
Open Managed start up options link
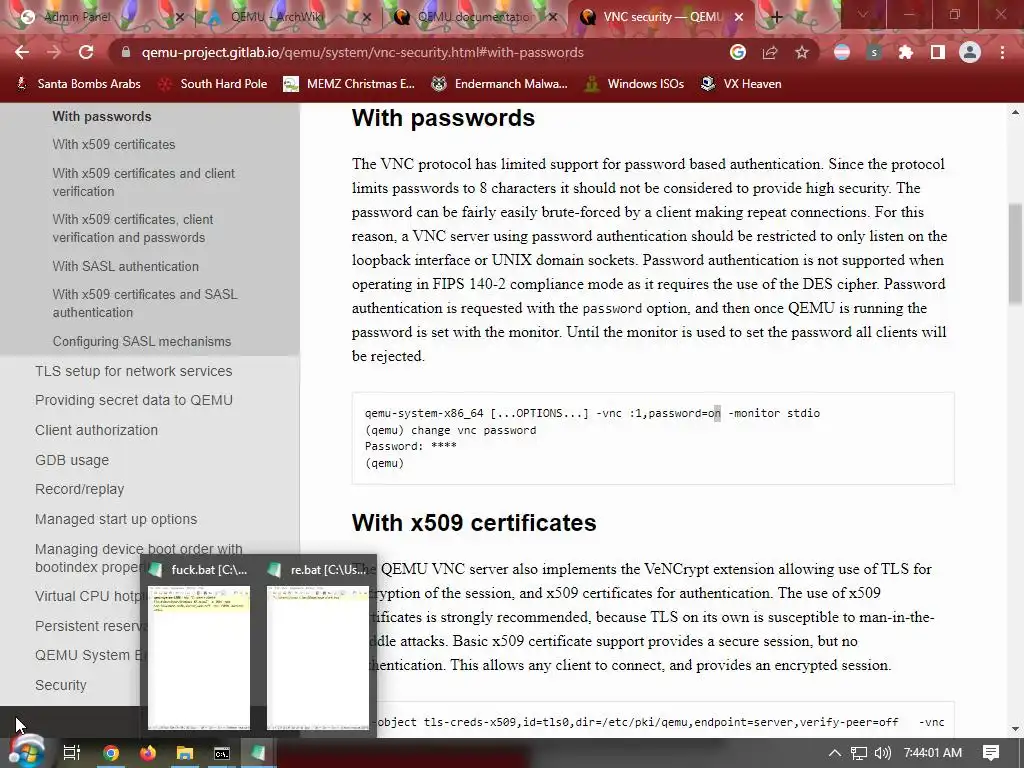(116, 519)
